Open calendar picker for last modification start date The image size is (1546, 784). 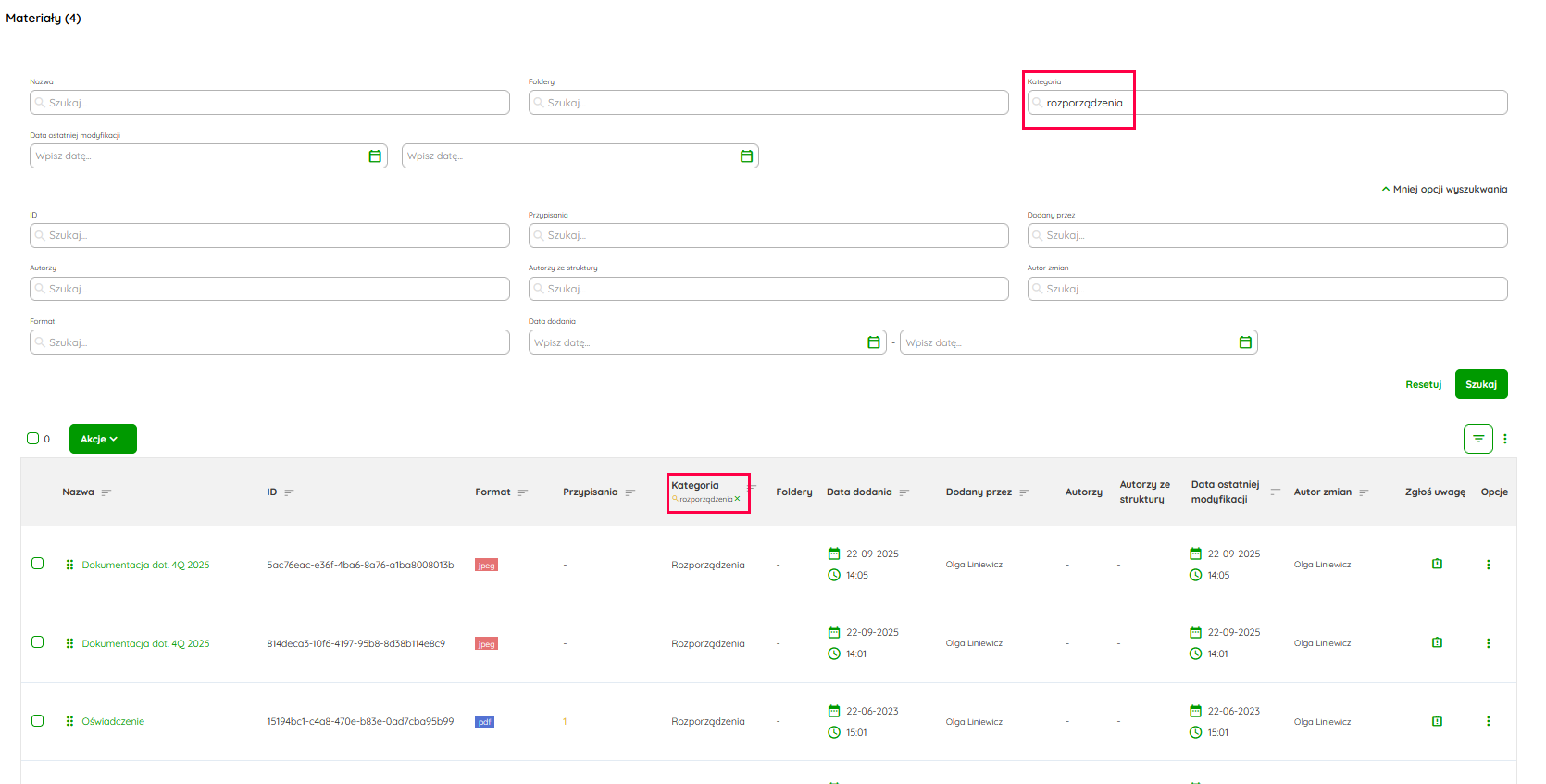375,156
